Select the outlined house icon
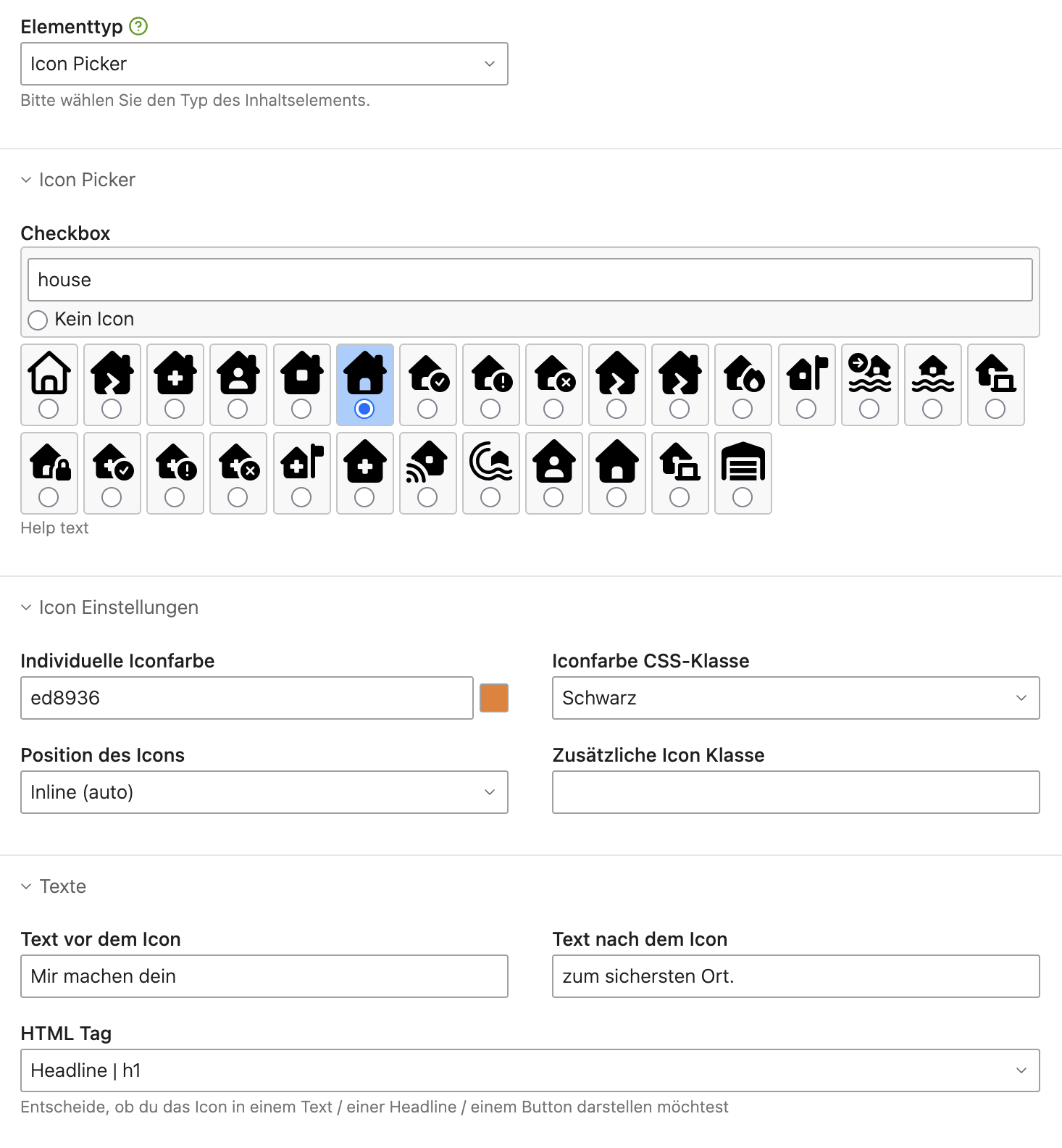 click(49, 384)
